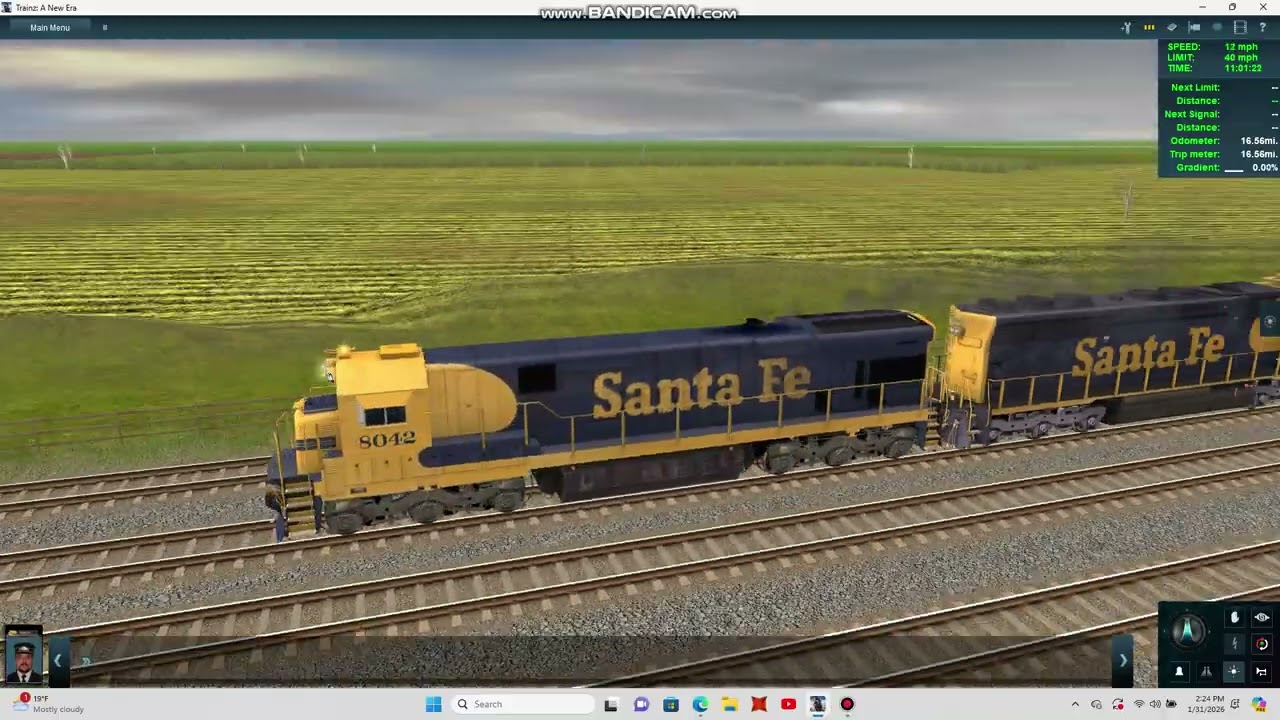Expand the driver bar with right chevron
Screen dimensions: 1280x720
click(1123, 660)
